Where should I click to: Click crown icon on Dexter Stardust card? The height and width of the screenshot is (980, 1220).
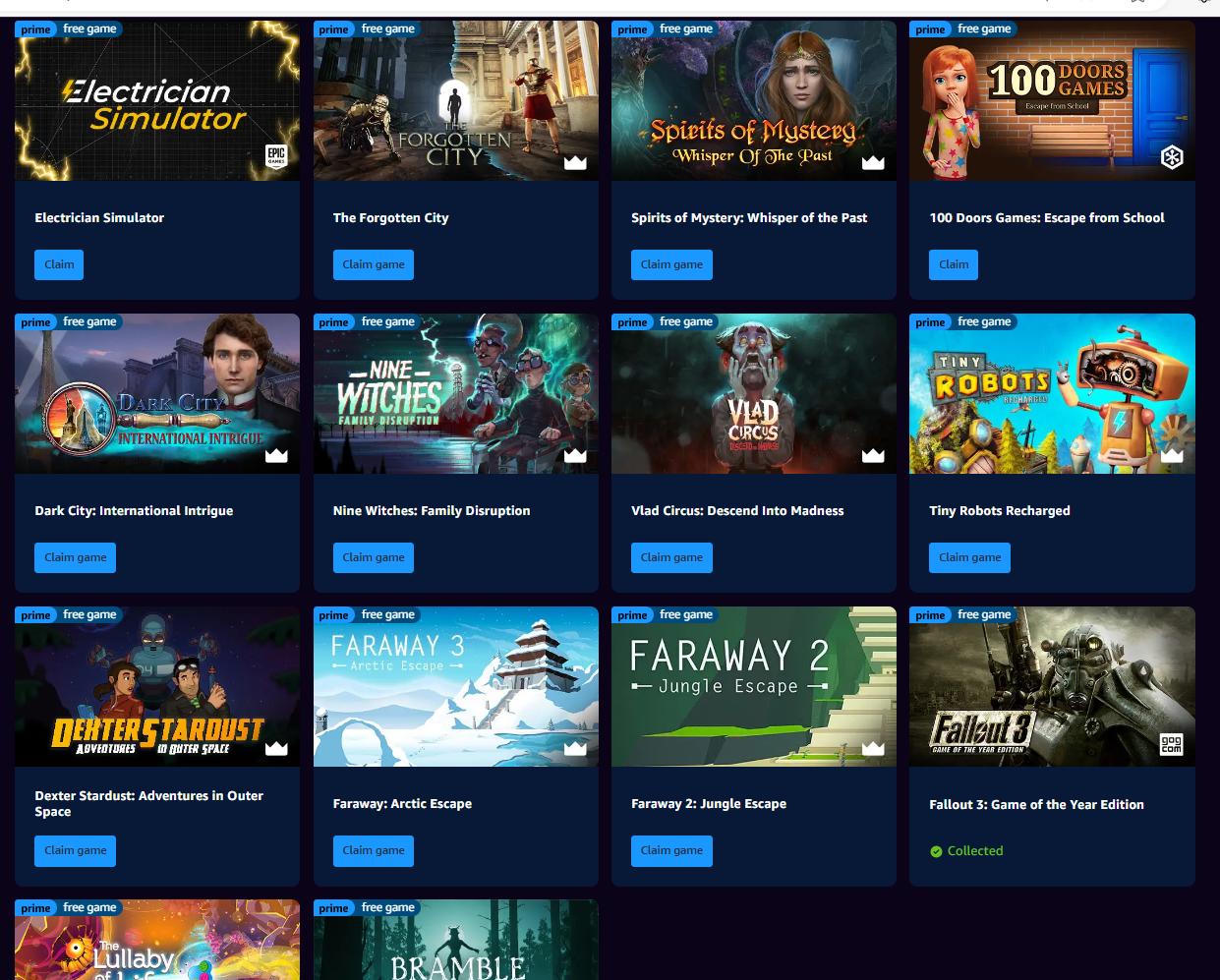pyautogui.click(x=276, y=748)
